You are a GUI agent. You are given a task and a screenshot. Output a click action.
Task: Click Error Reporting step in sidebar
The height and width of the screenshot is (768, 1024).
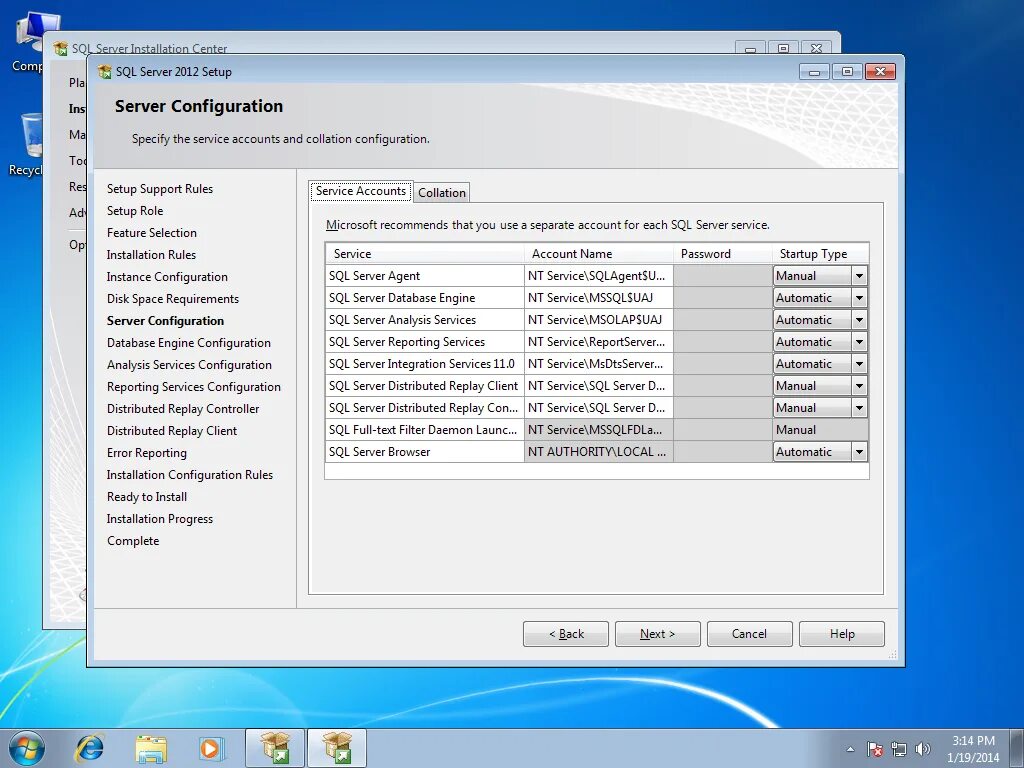coord(147,453)
